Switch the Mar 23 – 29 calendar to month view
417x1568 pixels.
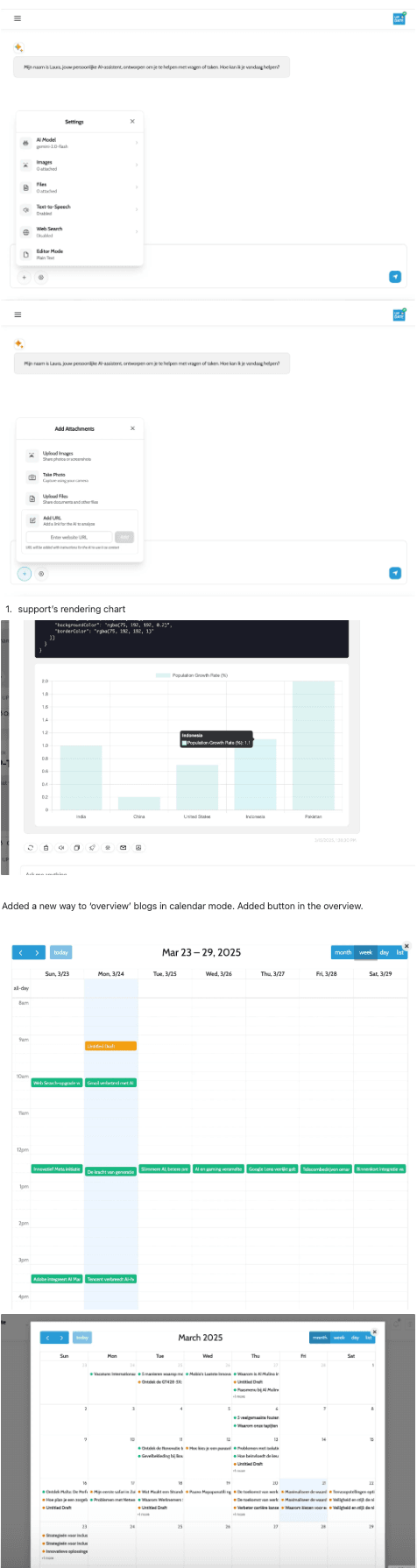coord(343,952)
